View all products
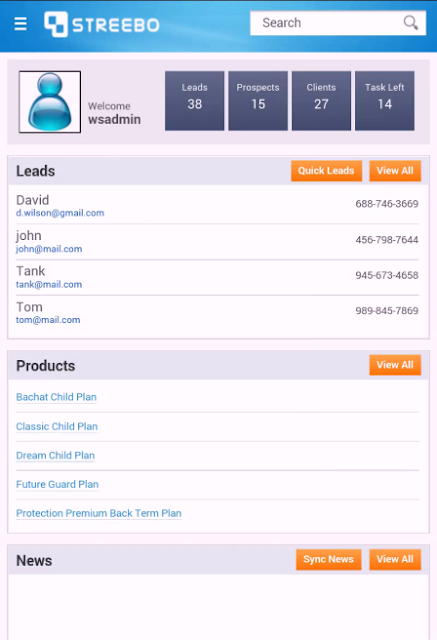437x640 pixels. point(395,365)
